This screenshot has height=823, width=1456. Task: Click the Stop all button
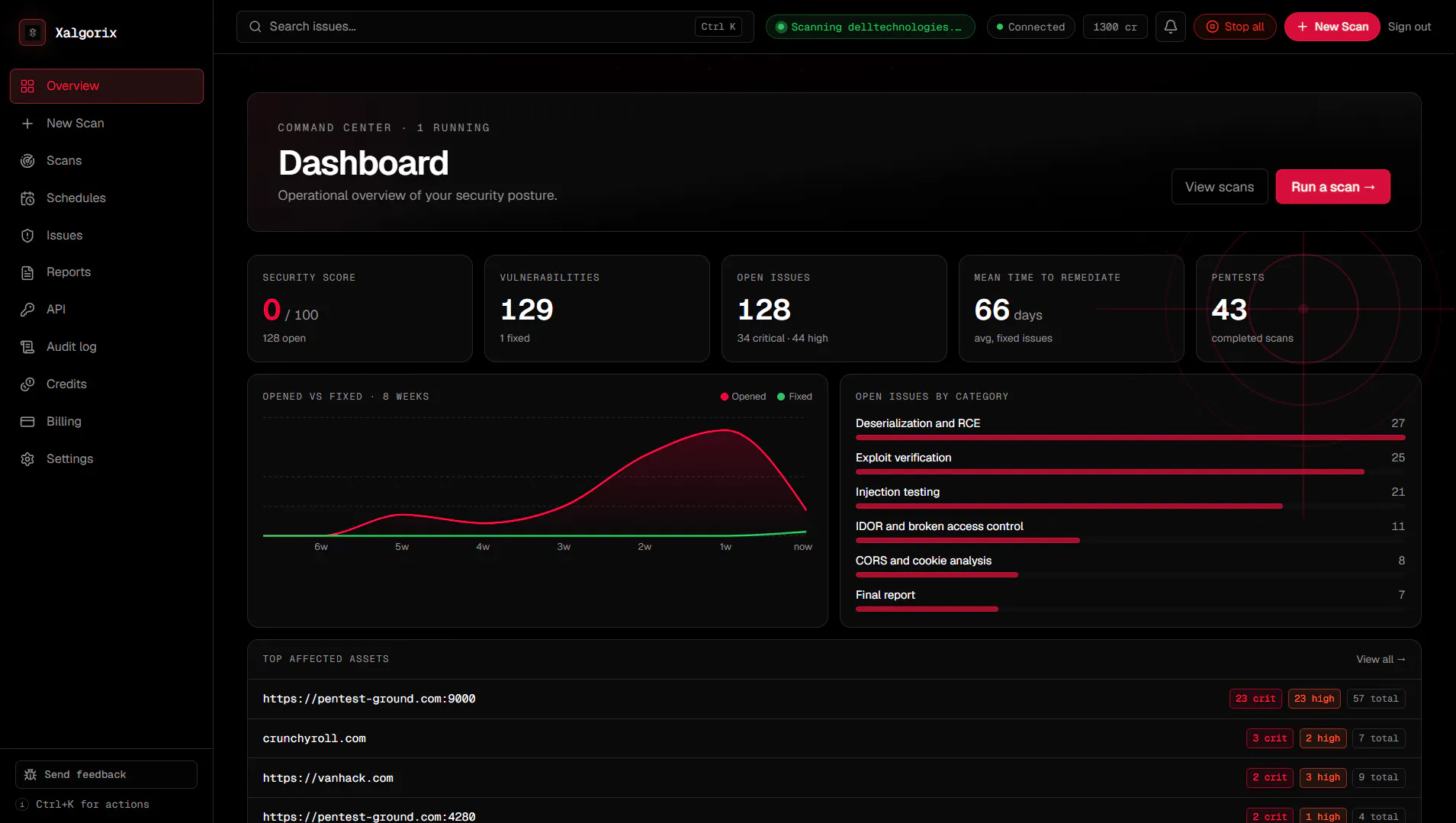[1235, 27]
